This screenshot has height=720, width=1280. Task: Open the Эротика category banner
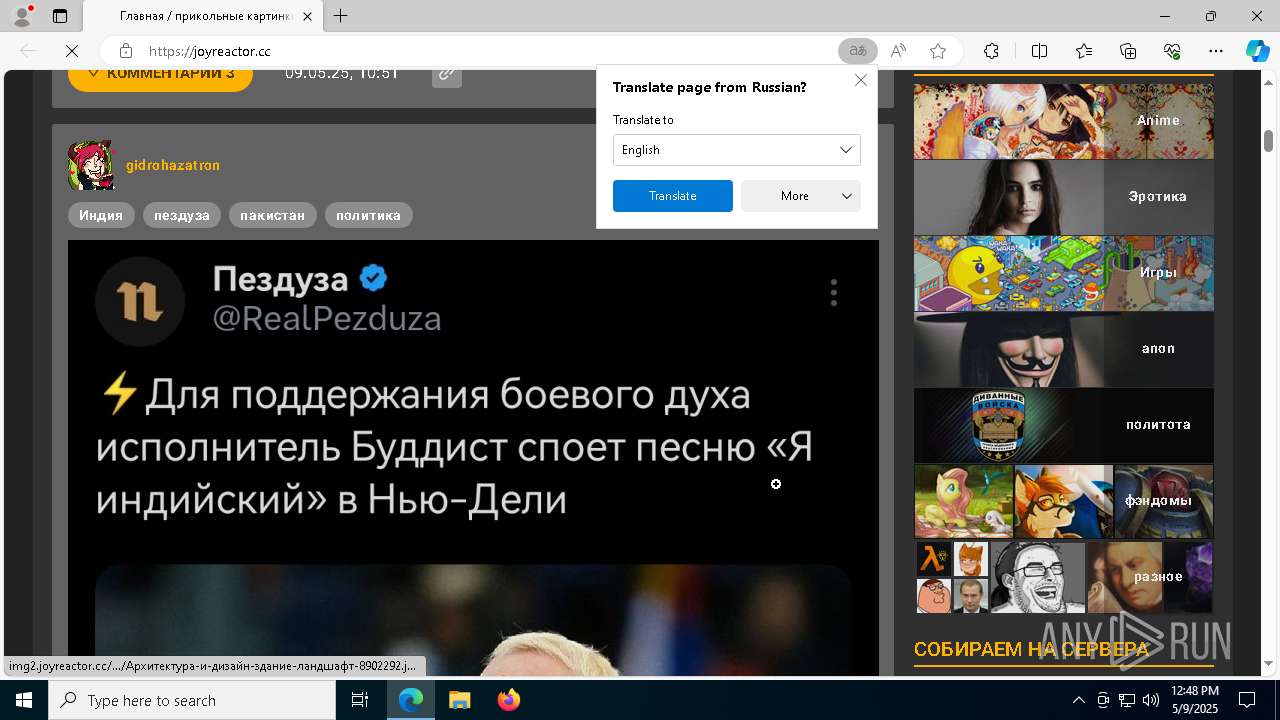1063,197
